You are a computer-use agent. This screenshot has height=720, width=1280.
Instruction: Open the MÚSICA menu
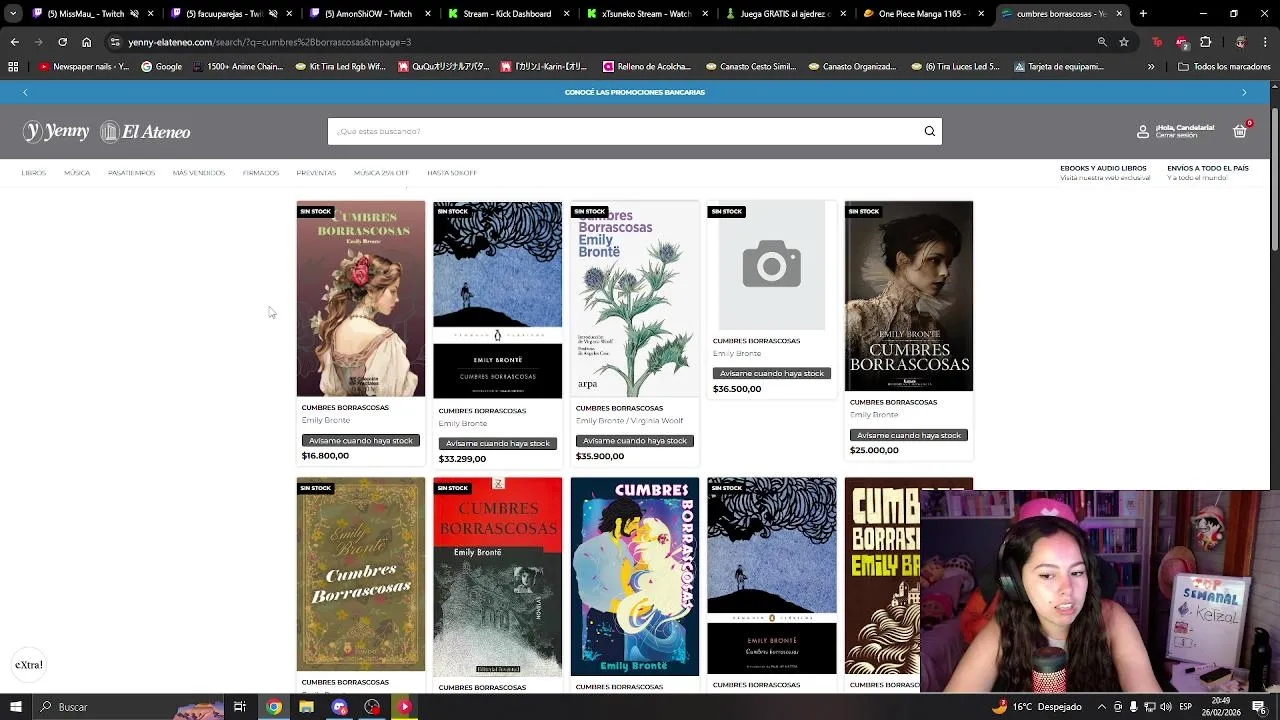pos(77,173)
